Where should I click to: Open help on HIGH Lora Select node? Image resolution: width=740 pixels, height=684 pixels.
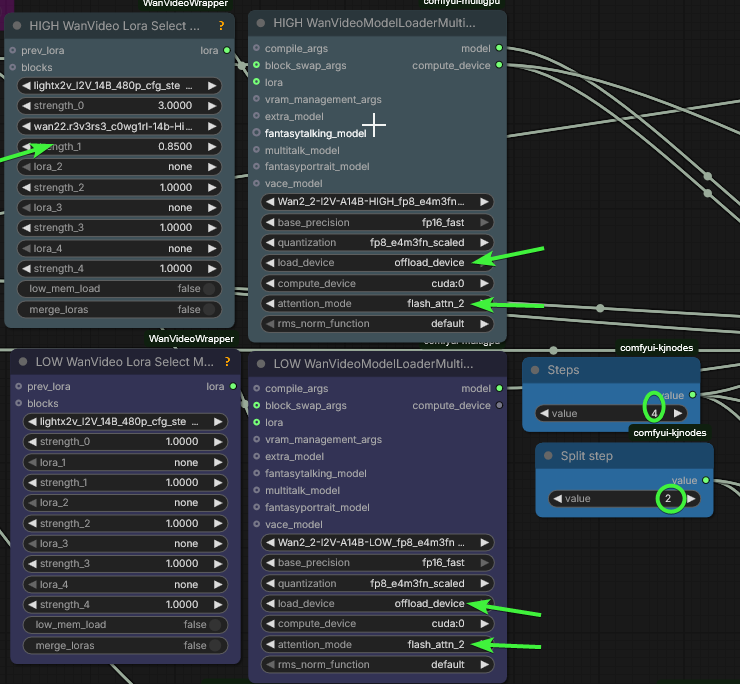[x=227, y=25]
